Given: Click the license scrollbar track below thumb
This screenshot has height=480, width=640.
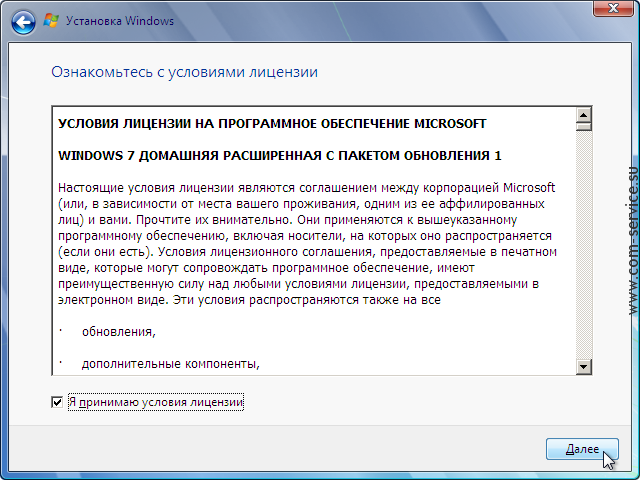Looking at the screenshot, I should (584, 245).
